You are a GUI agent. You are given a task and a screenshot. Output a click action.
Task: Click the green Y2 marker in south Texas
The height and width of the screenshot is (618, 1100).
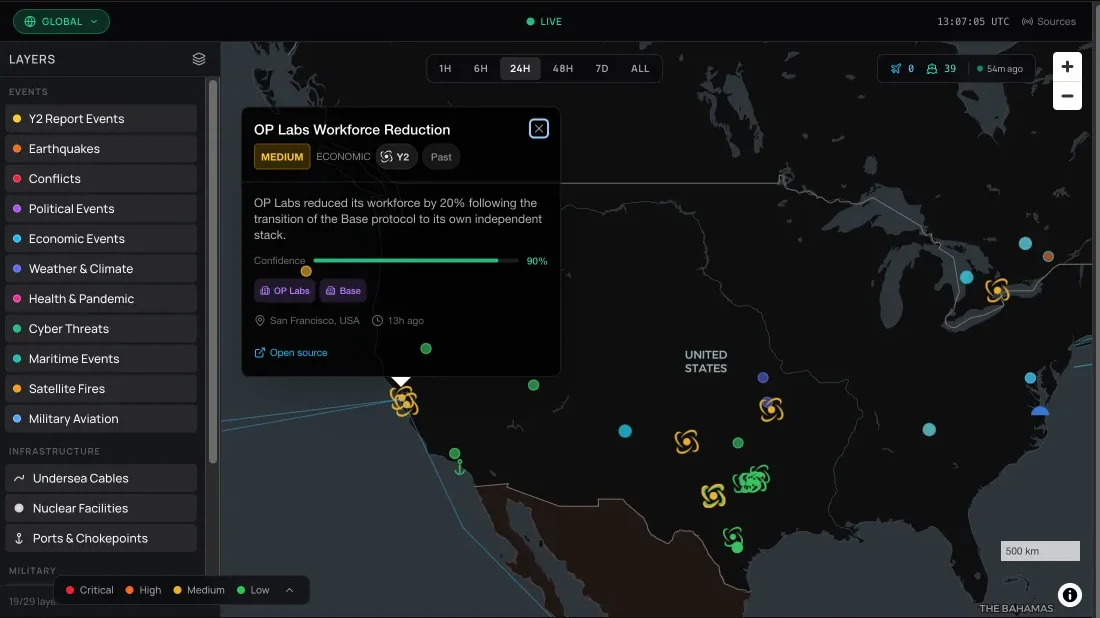(733, 539)
